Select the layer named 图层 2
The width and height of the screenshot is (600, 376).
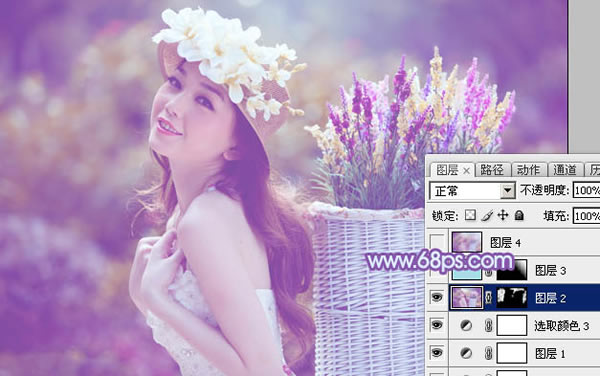pos(550,298)
